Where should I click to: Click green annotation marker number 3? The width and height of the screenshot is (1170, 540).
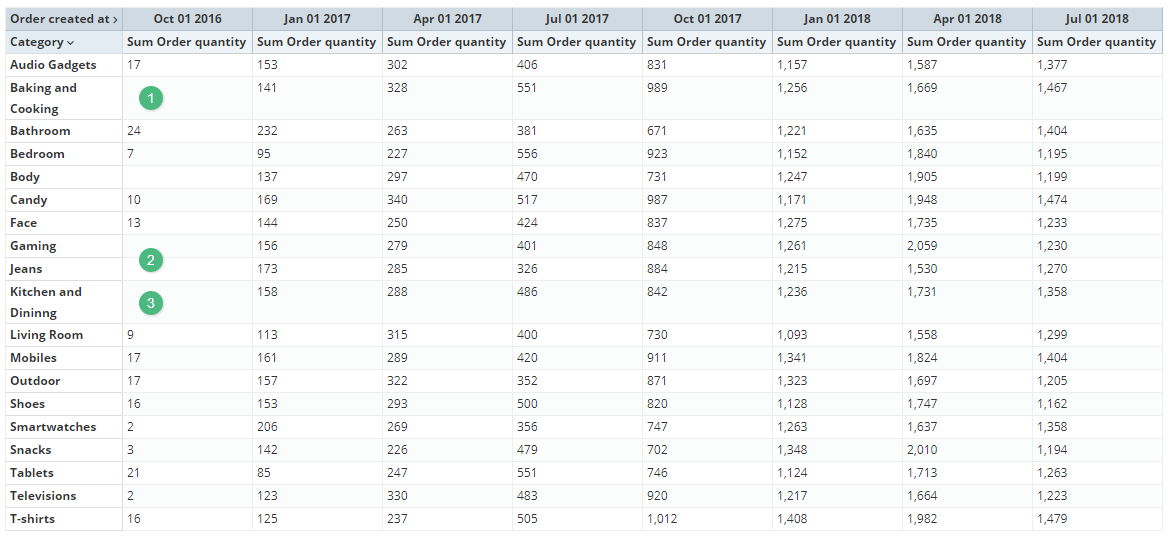pos(150,303)
